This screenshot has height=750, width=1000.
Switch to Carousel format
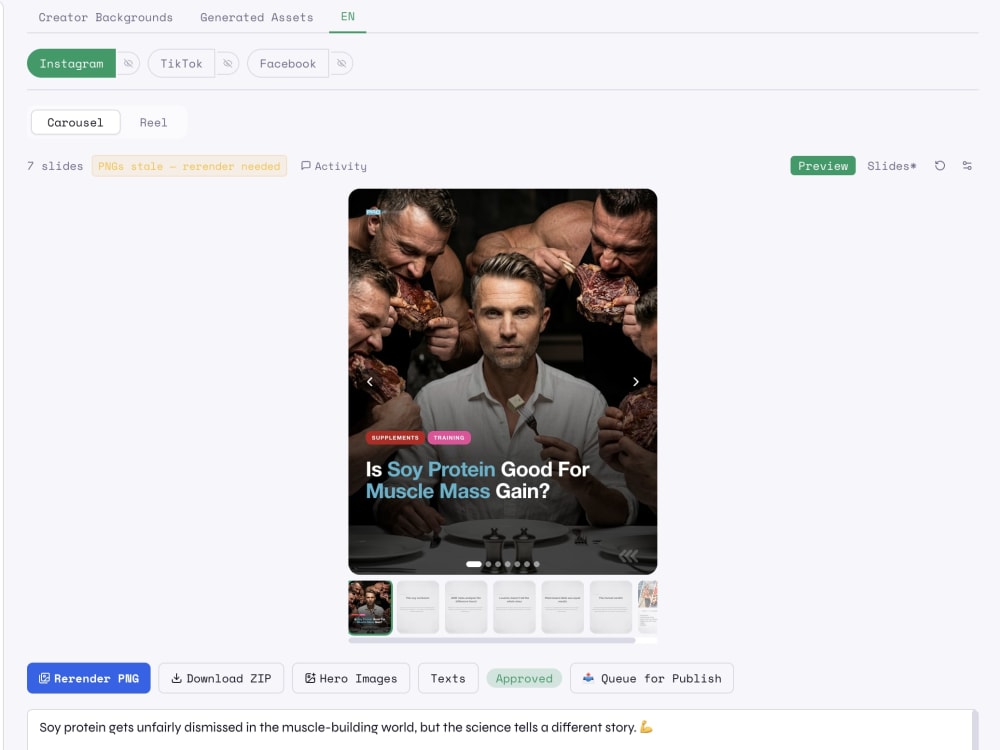75,122
